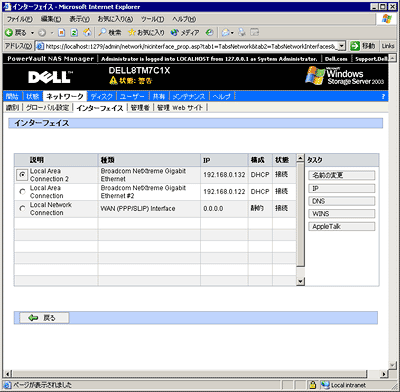Click the History toolbar icon
Viewport: 400px width, 392px height.
point(209,32)
